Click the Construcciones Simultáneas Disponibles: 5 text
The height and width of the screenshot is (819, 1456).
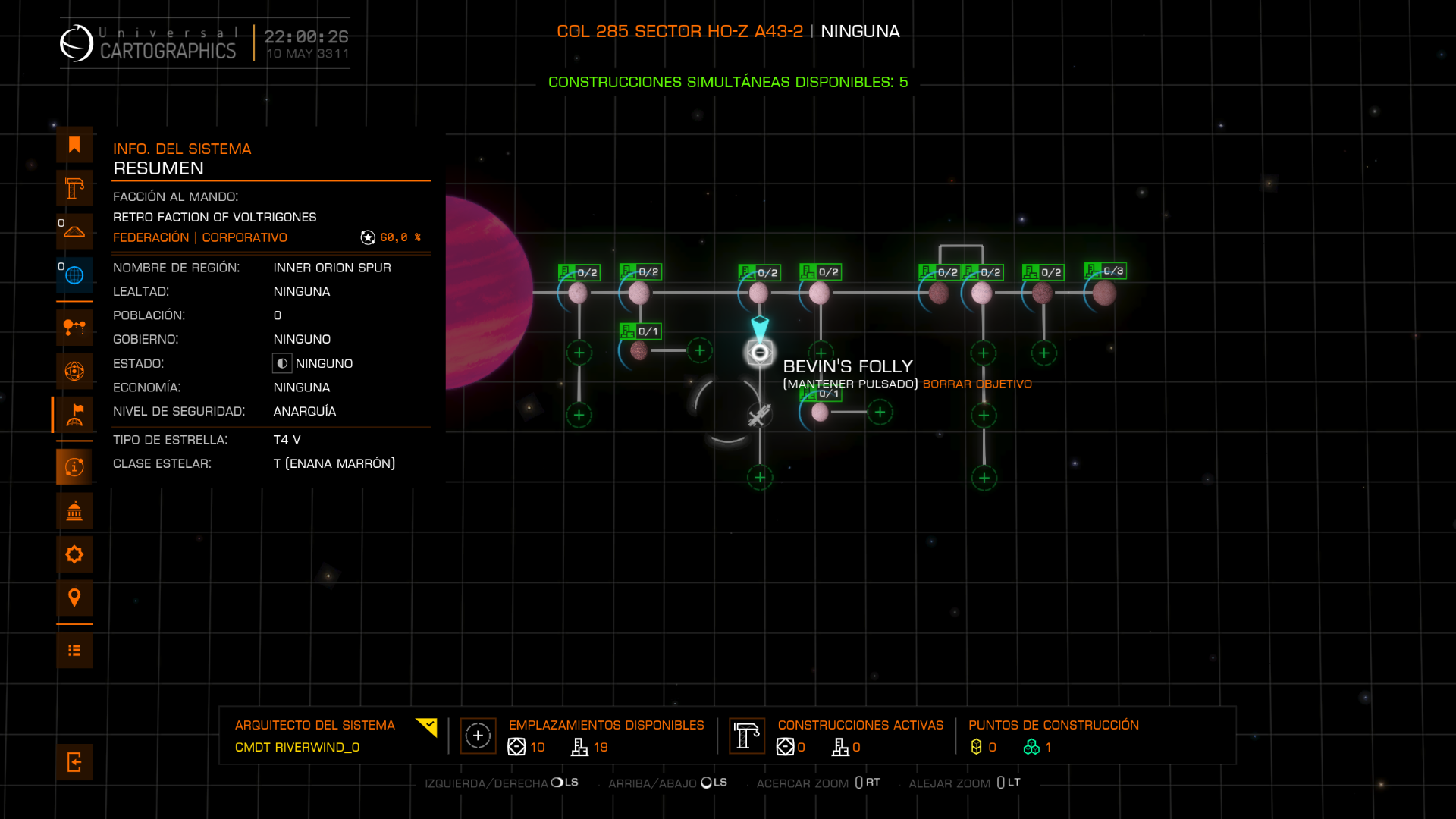(x=728, y=82)
